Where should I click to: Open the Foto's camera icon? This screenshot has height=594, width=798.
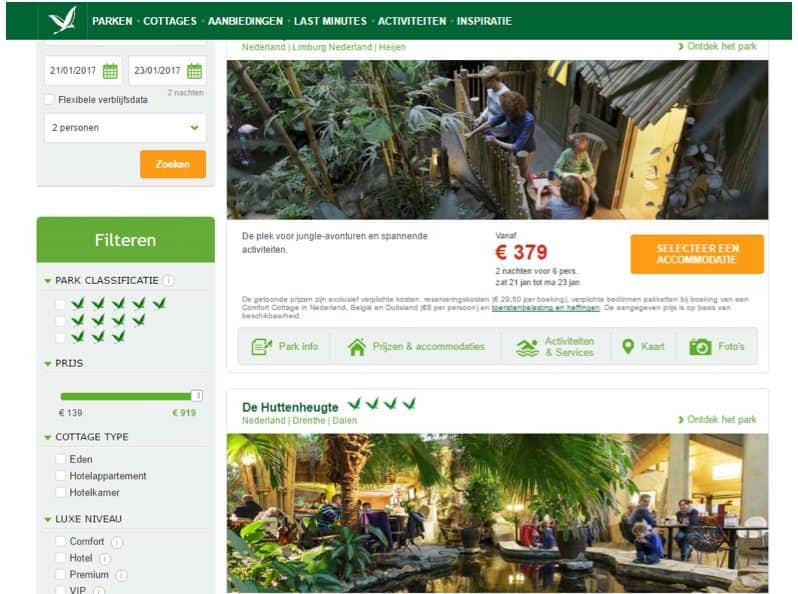700,347
